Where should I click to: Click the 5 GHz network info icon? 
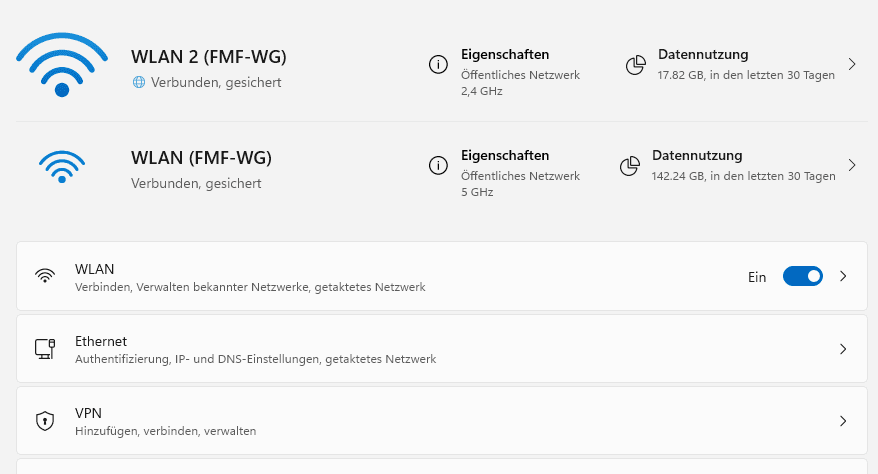[x=437, y=166]
